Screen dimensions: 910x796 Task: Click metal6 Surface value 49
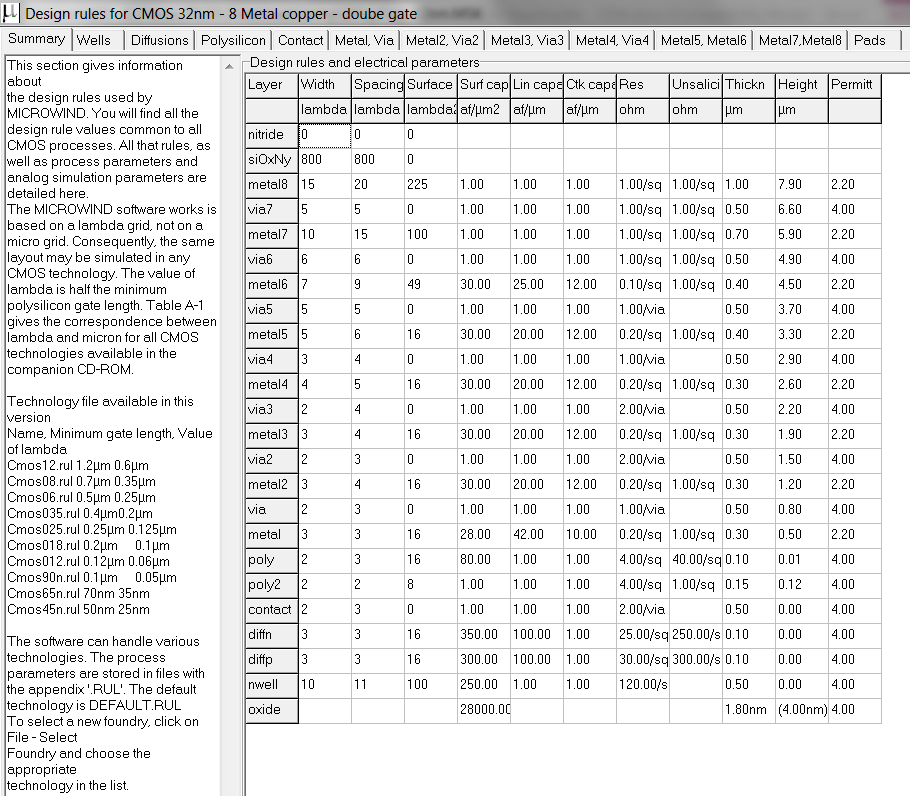431,284
